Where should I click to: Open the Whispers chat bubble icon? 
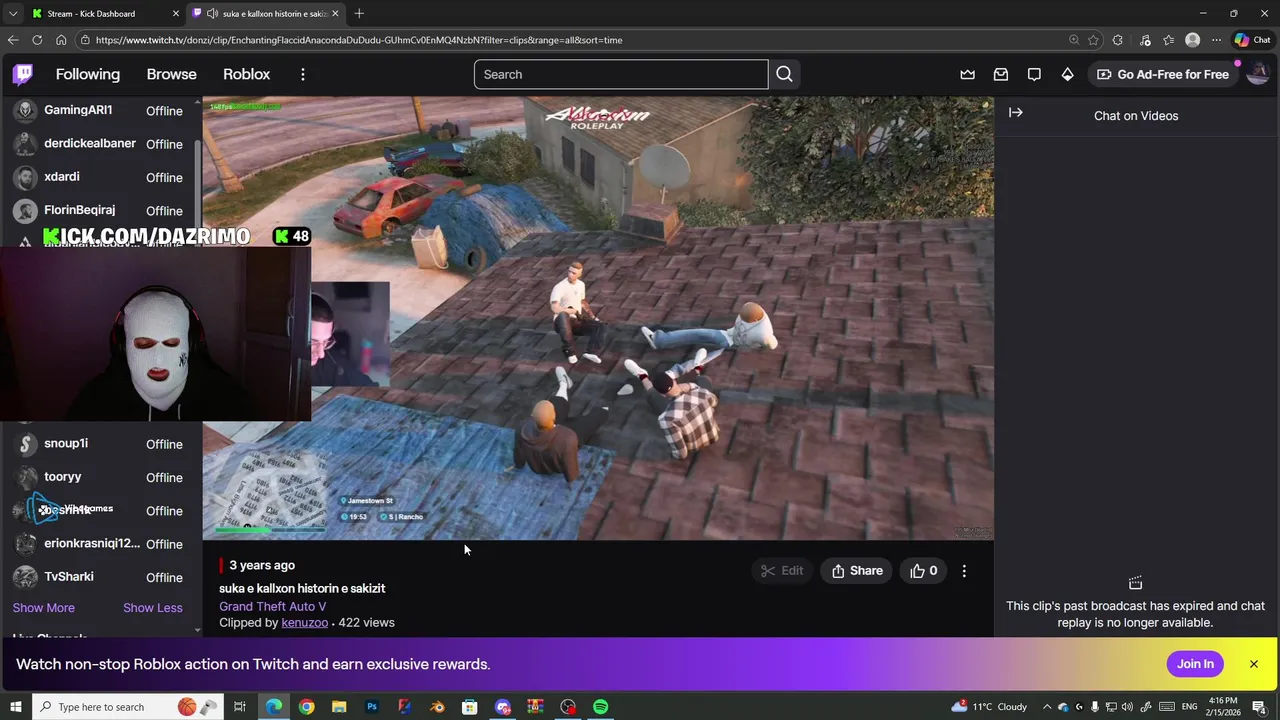(x=1034, y=74)
